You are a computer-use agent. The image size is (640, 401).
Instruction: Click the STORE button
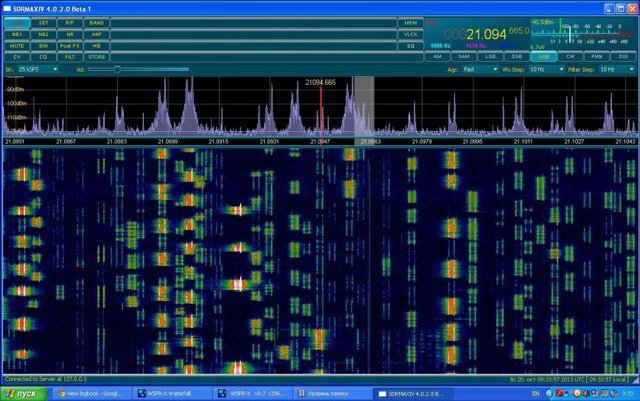(x=96, y=57)
